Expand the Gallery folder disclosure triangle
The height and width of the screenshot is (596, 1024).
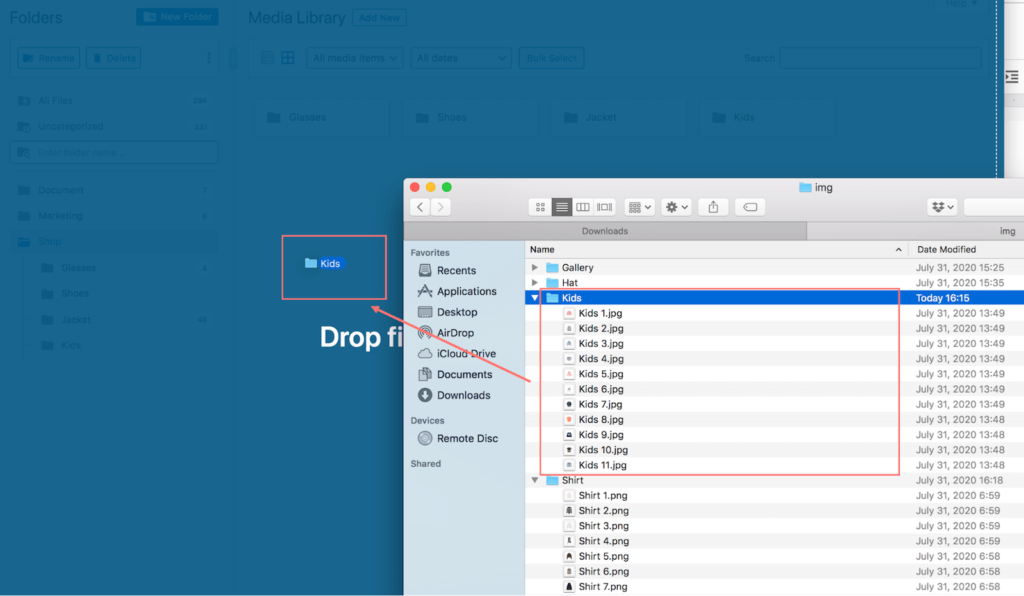[x=535, y=268]
